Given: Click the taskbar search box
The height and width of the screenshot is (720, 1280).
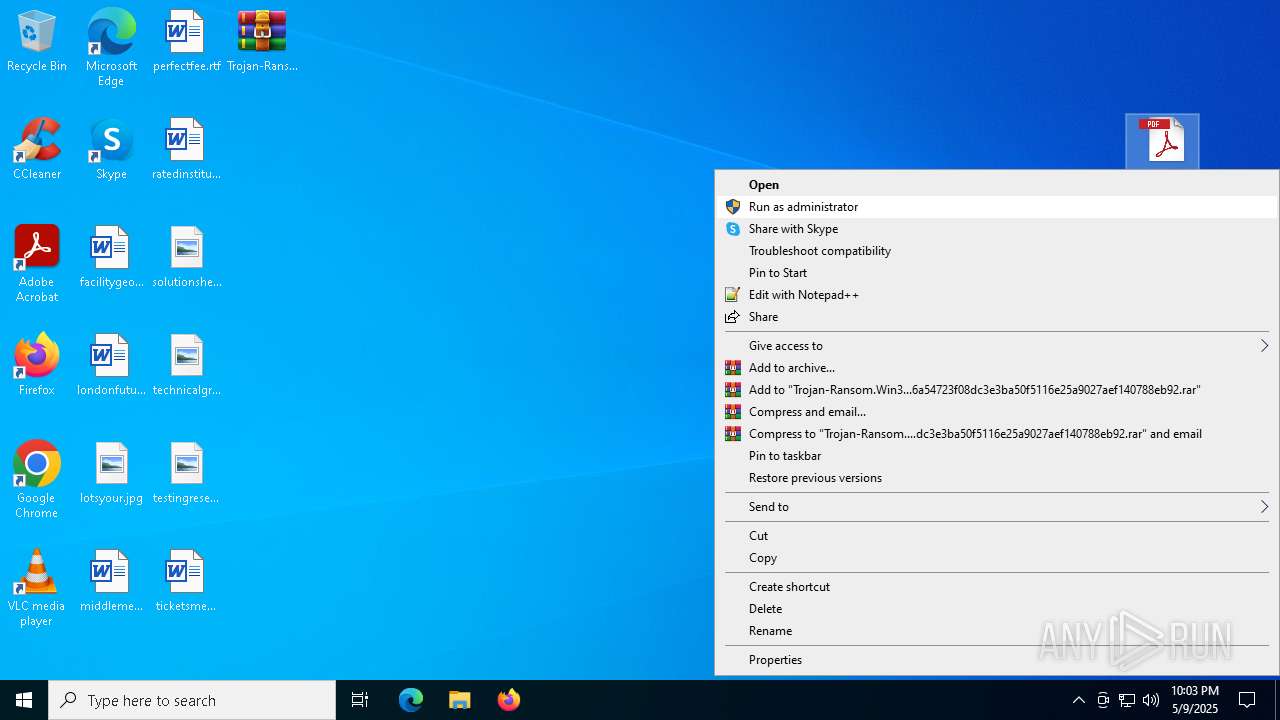Looking at the screenshot, I should coord(192,700).
